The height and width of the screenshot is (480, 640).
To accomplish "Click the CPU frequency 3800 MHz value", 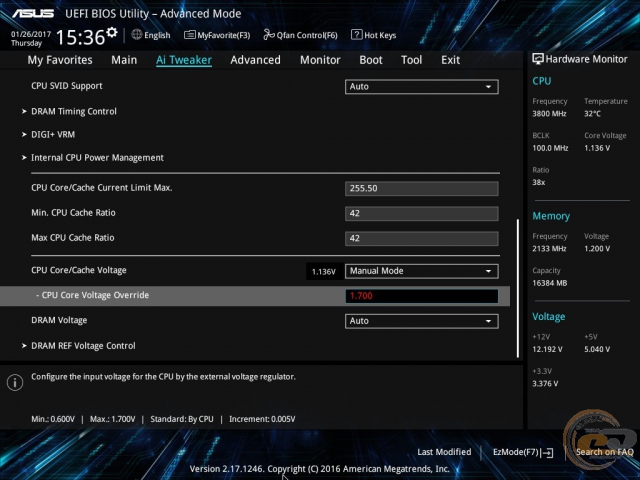I will (549, 114).
